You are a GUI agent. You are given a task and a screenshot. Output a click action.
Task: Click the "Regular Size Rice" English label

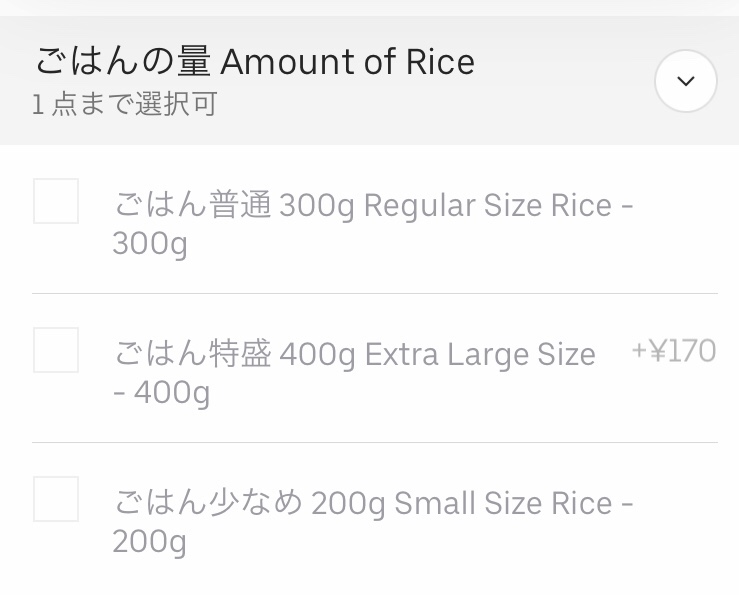[487, 206]
